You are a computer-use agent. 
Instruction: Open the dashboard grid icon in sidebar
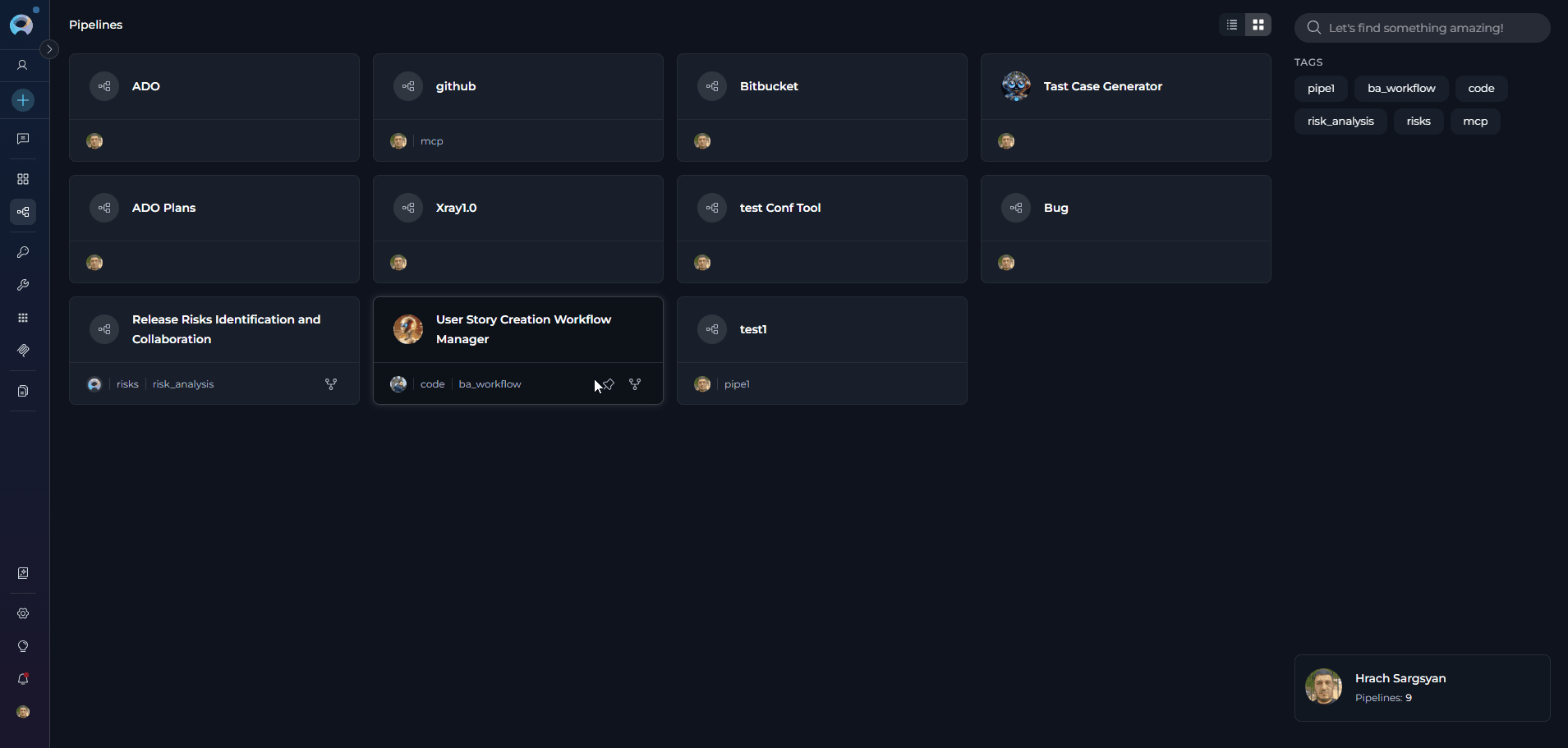(23, 179)
